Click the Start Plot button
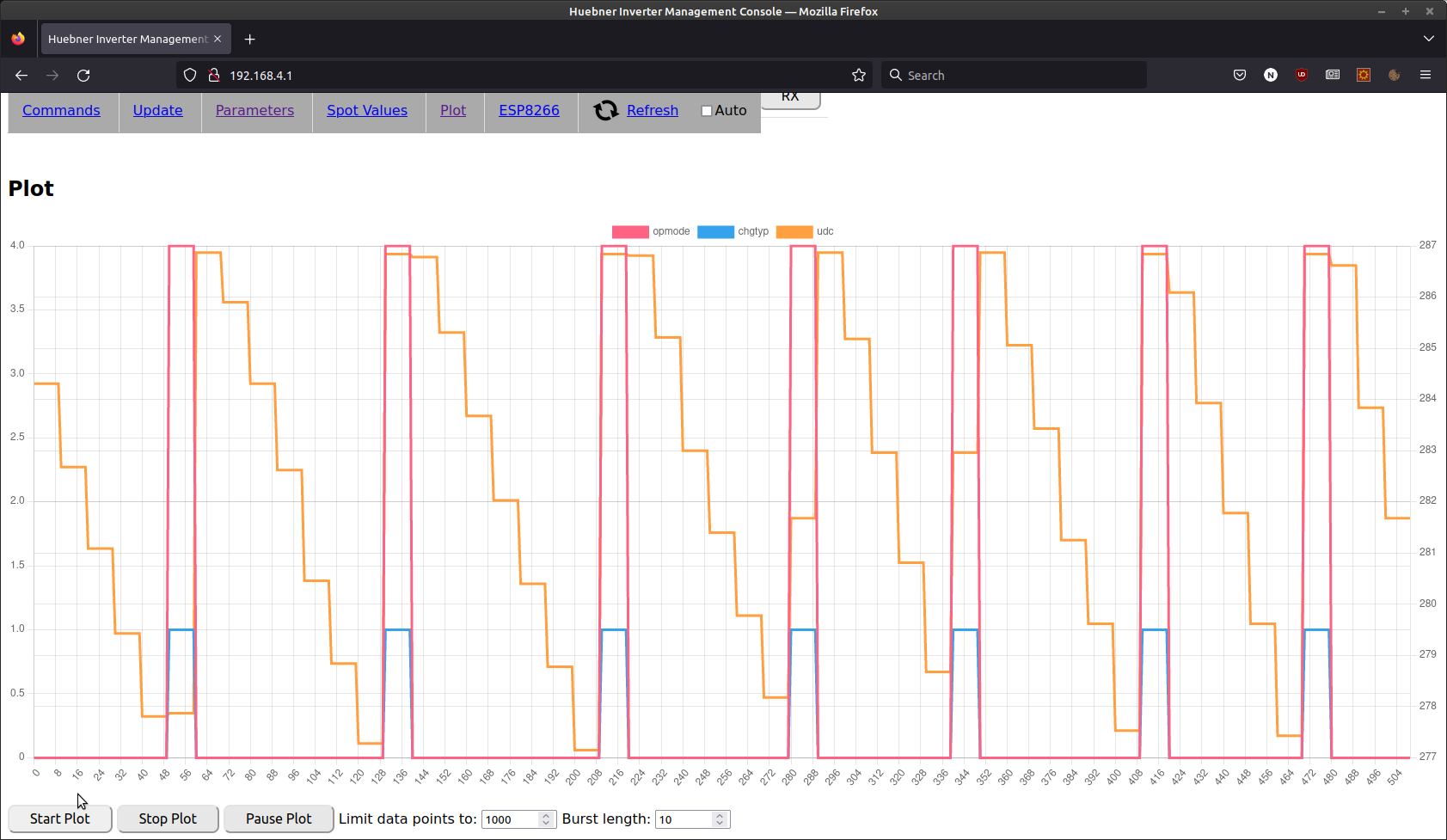1447x840 pixels. (x=60, y=819)
